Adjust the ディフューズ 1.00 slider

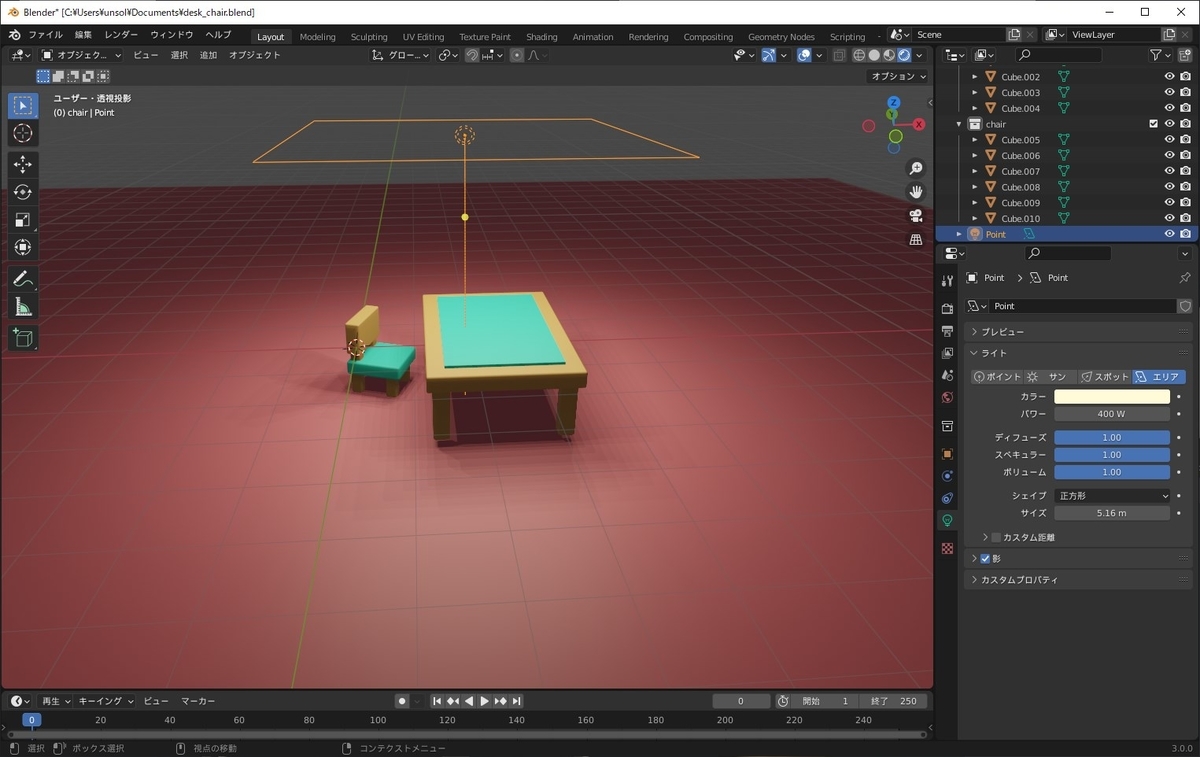click(x=1112, y=438)
